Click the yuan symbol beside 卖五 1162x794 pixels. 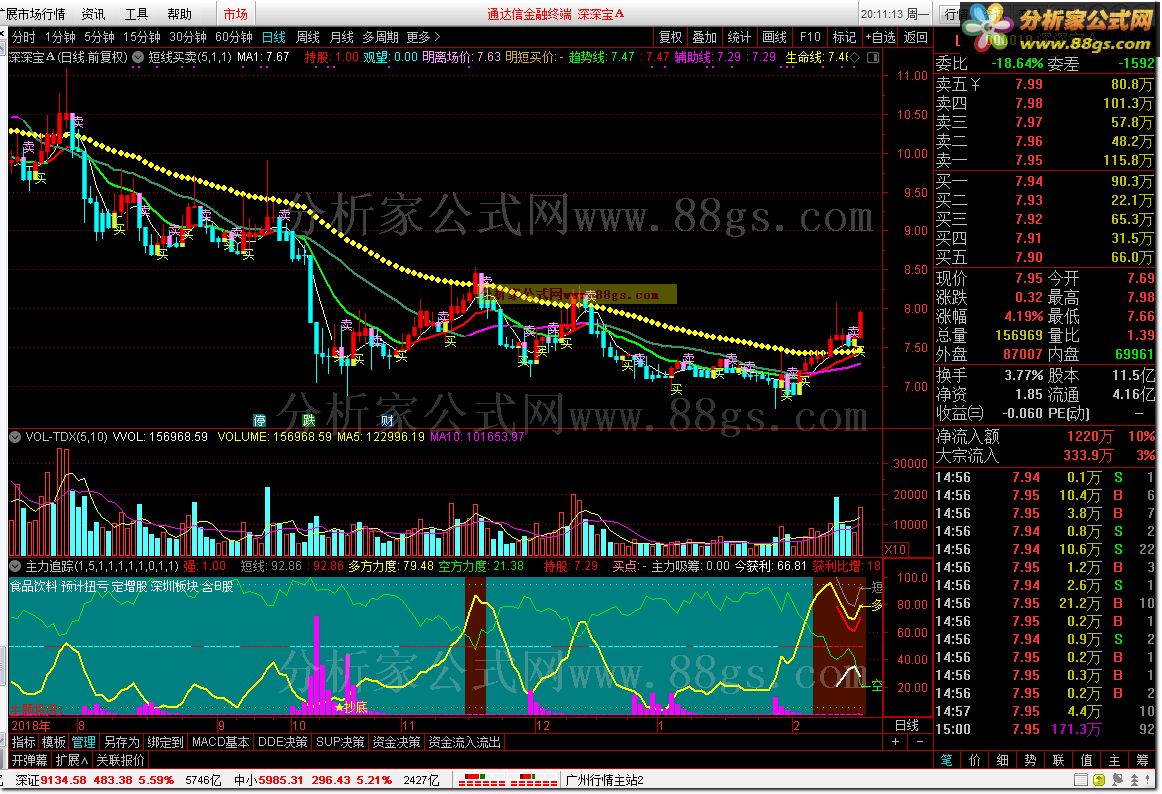coord(975,85)
